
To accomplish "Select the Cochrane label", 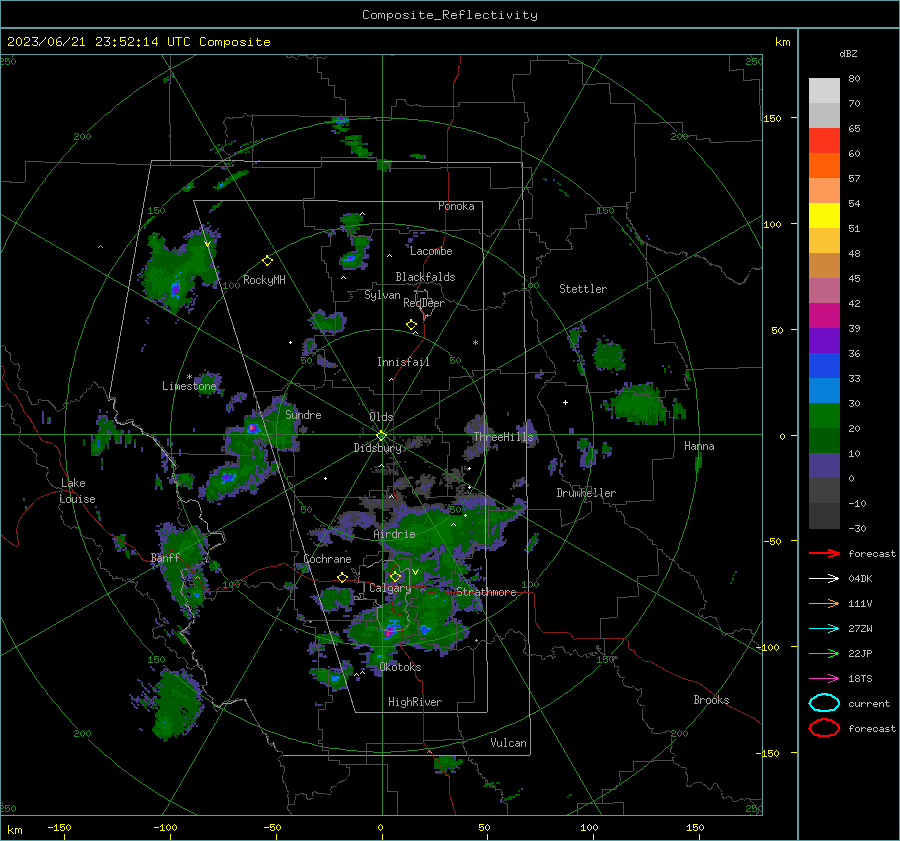I will coord(327,559).
